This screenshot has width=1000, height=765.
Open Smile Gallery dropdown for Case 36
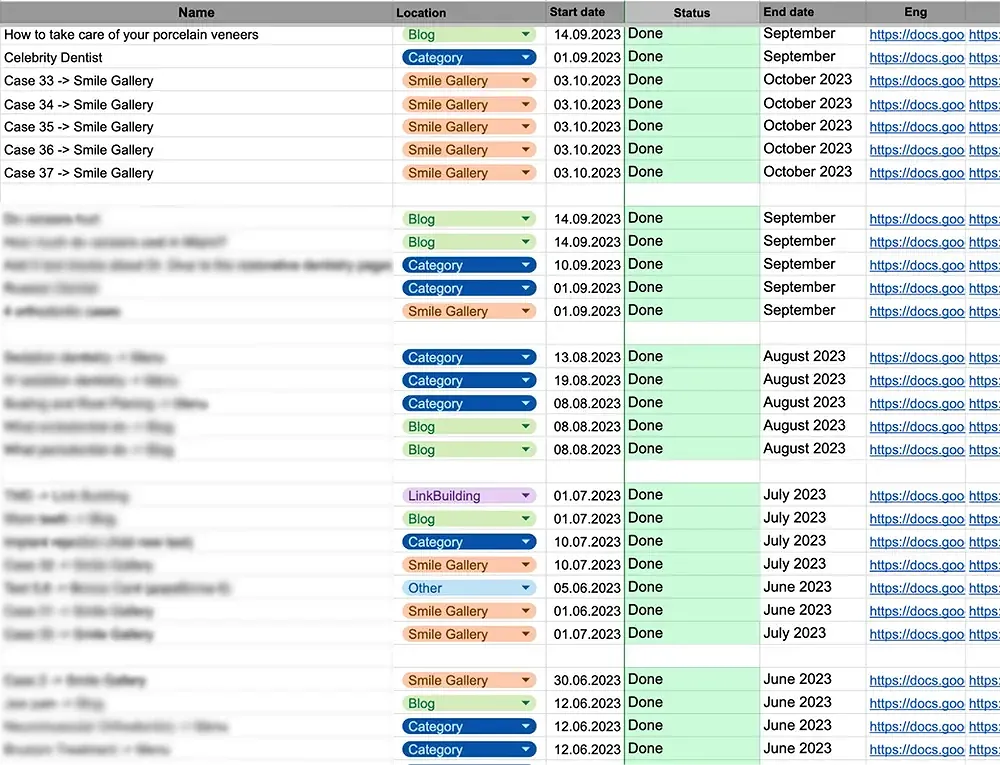point(526,150)
